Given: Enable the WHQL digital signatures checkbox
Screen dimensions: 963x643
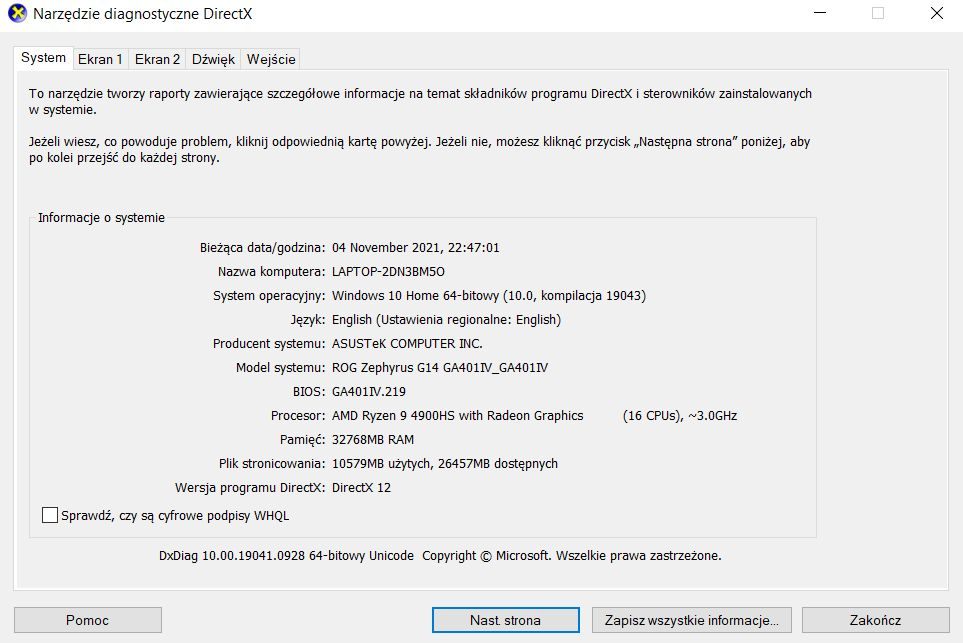Looking at the screenshot, I should pos(47,515).
